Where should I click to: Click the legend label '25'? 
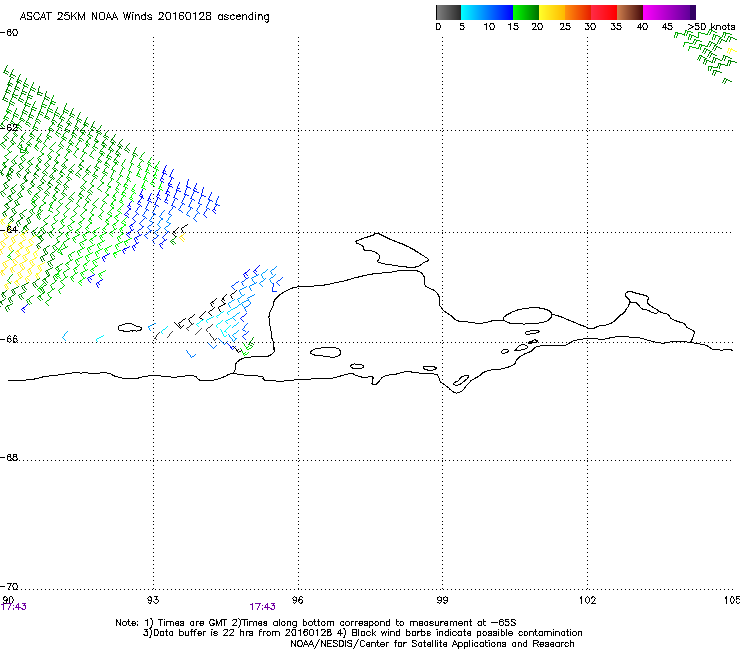click(565, 27)
